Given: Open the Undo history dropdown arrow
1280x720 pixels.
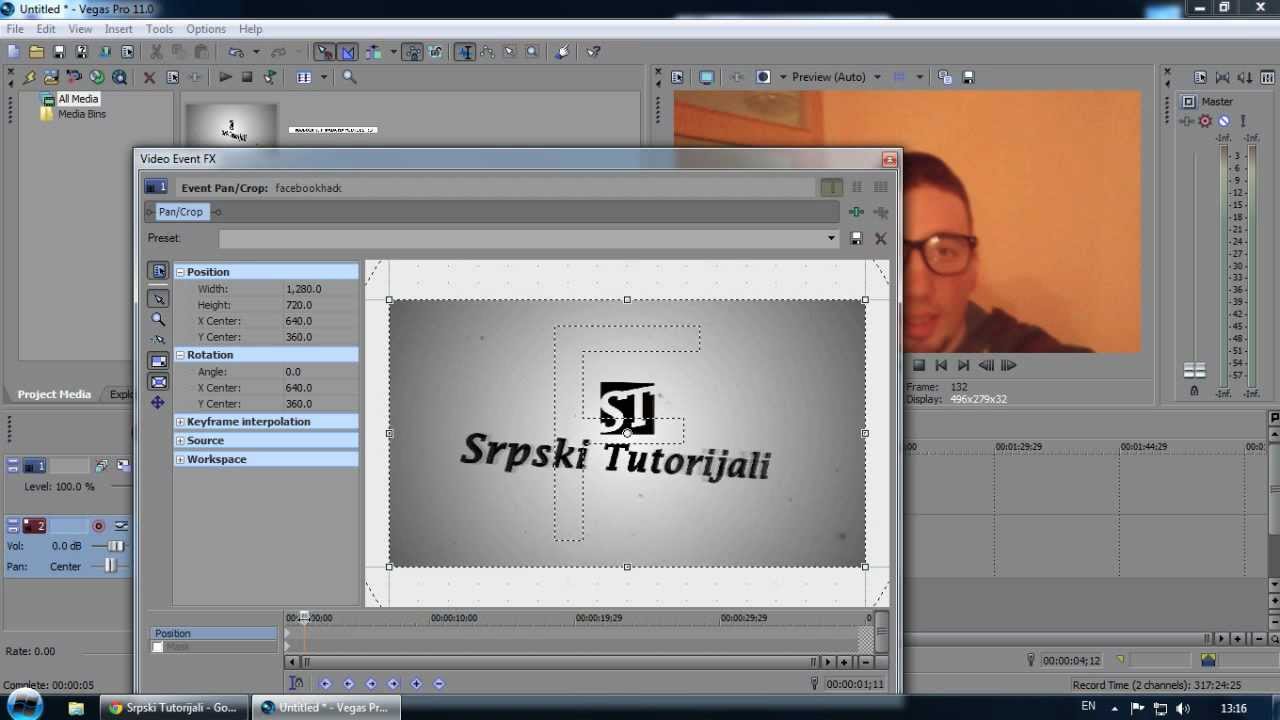Looking at the screenshot, I should coord(256,52).
